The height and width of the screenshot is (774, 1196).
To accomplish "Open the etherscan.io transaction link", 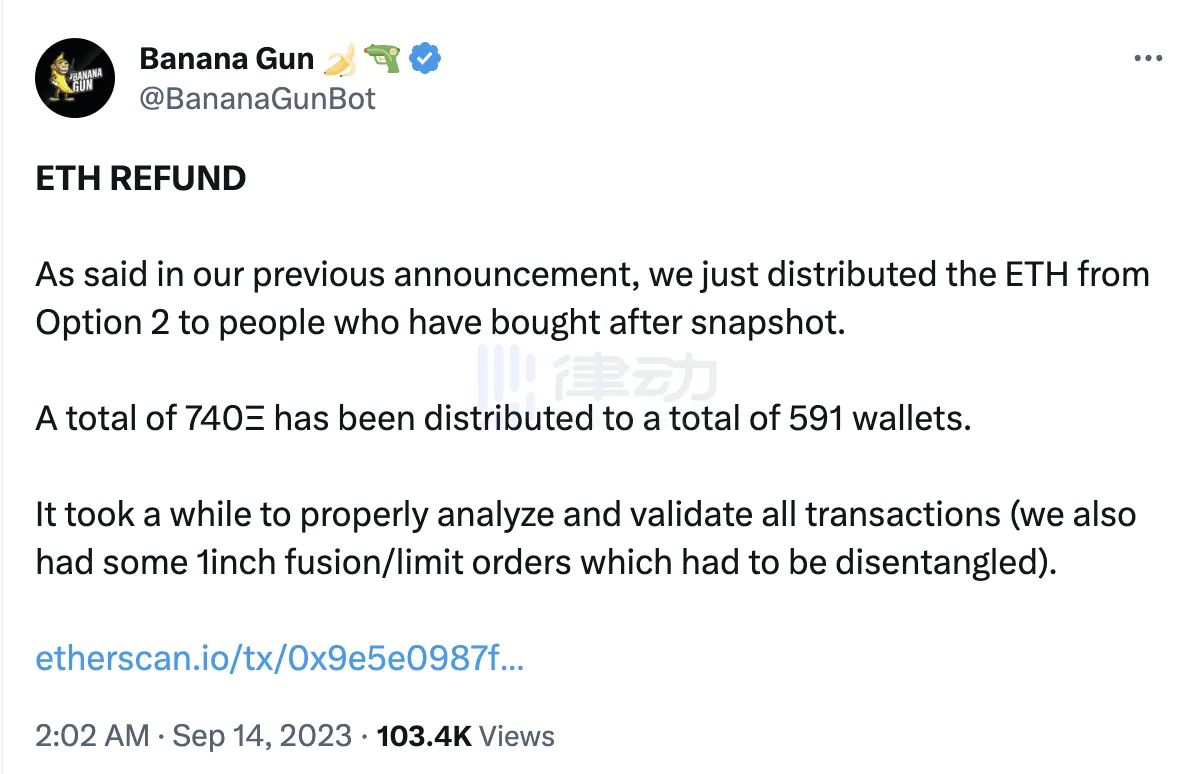I will pos(282,658).
